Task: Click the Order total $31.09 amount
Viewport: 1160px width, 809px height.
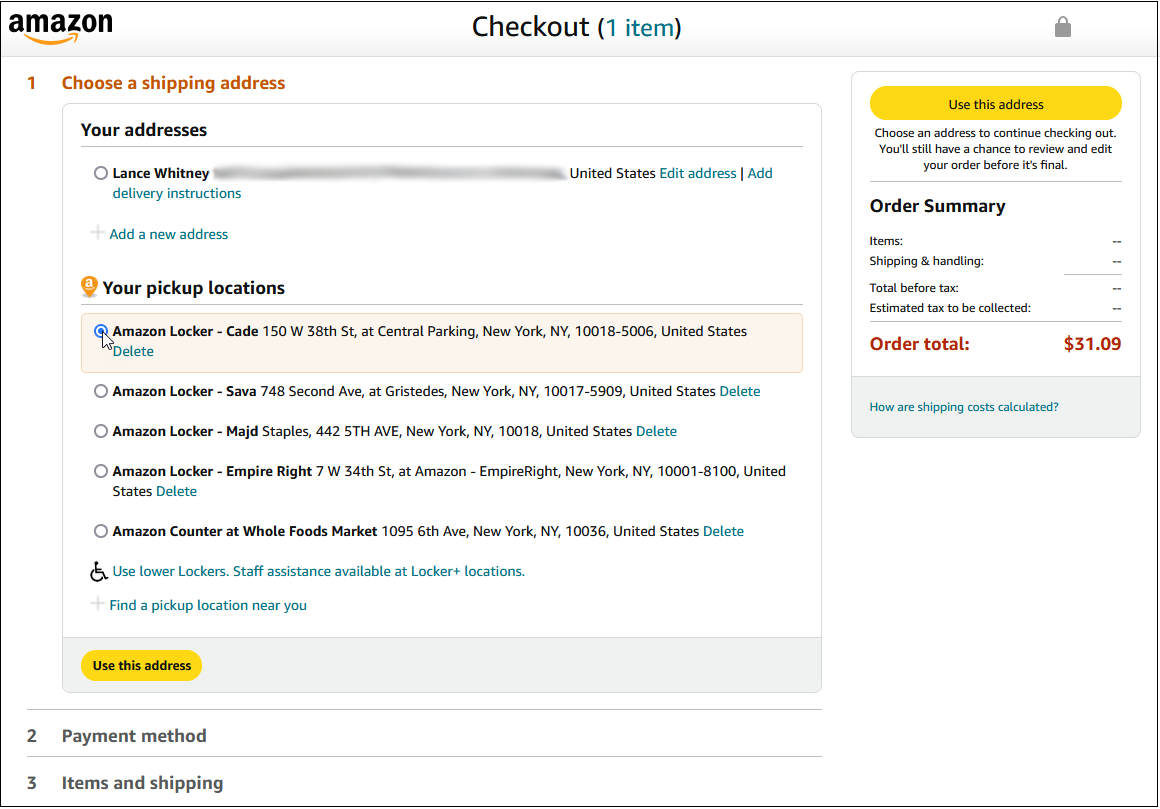Action: click(1092, 344)
